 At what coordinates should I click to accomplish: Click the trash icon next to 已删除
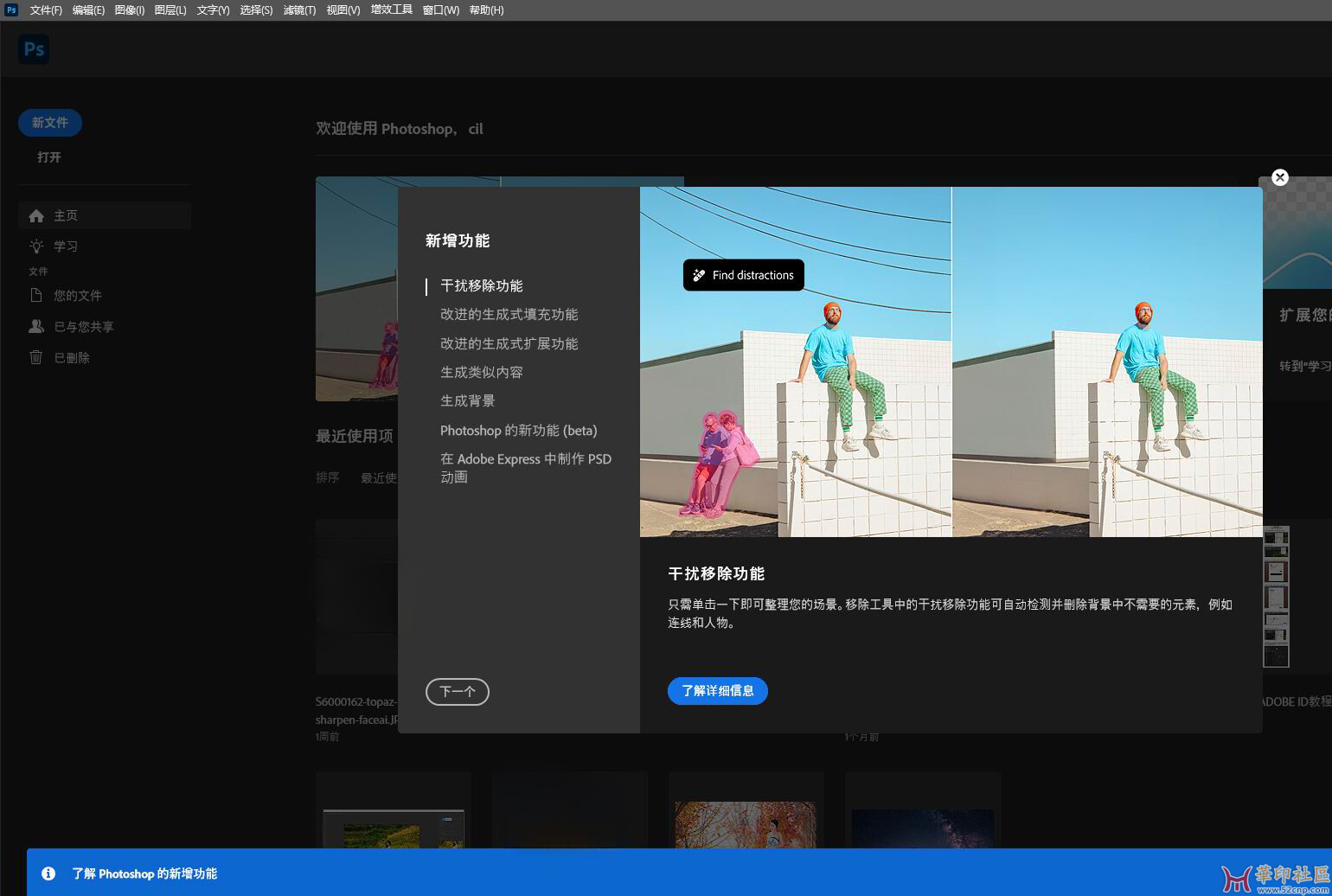pyautogui.click(x=36, y=357)
